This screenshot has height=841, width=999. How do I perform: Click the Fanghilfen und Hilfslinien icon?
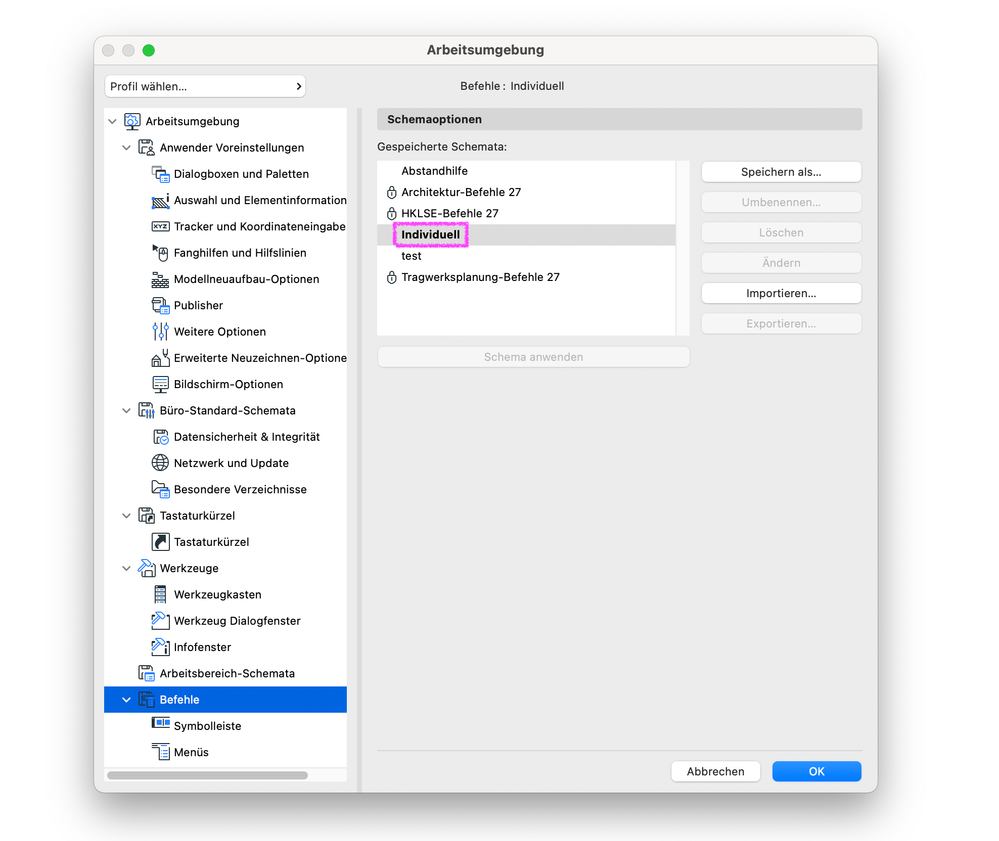[x=161, y=253]
